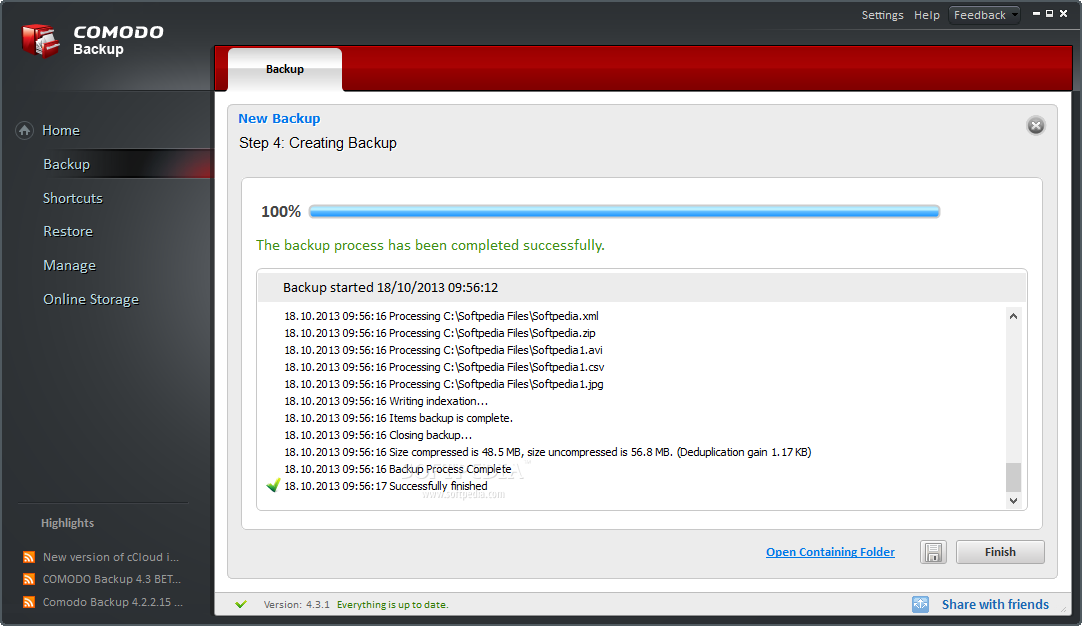Screen dimensions: 1082x626
Task: Select log line Processing Softpedia1.csv
Action: coord(444,367)
